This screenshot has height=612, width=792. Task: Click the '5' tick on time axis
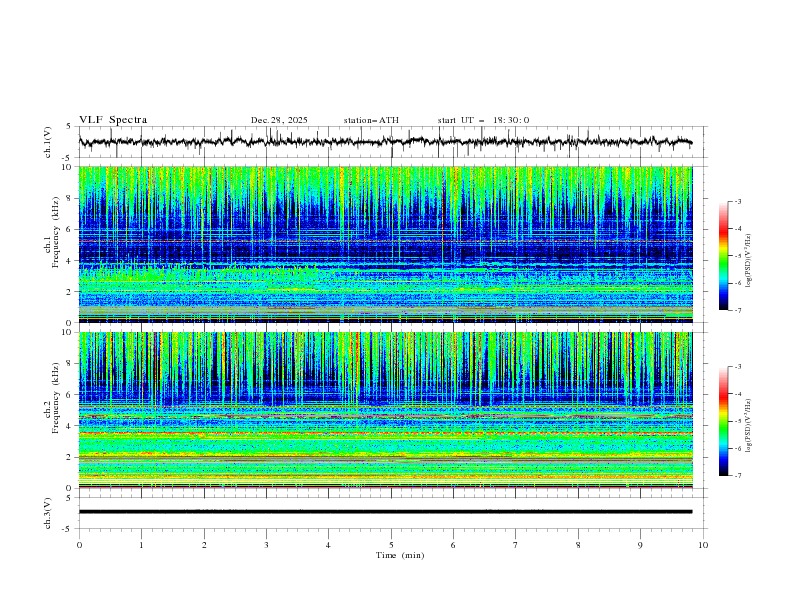[x=391, y=545]
